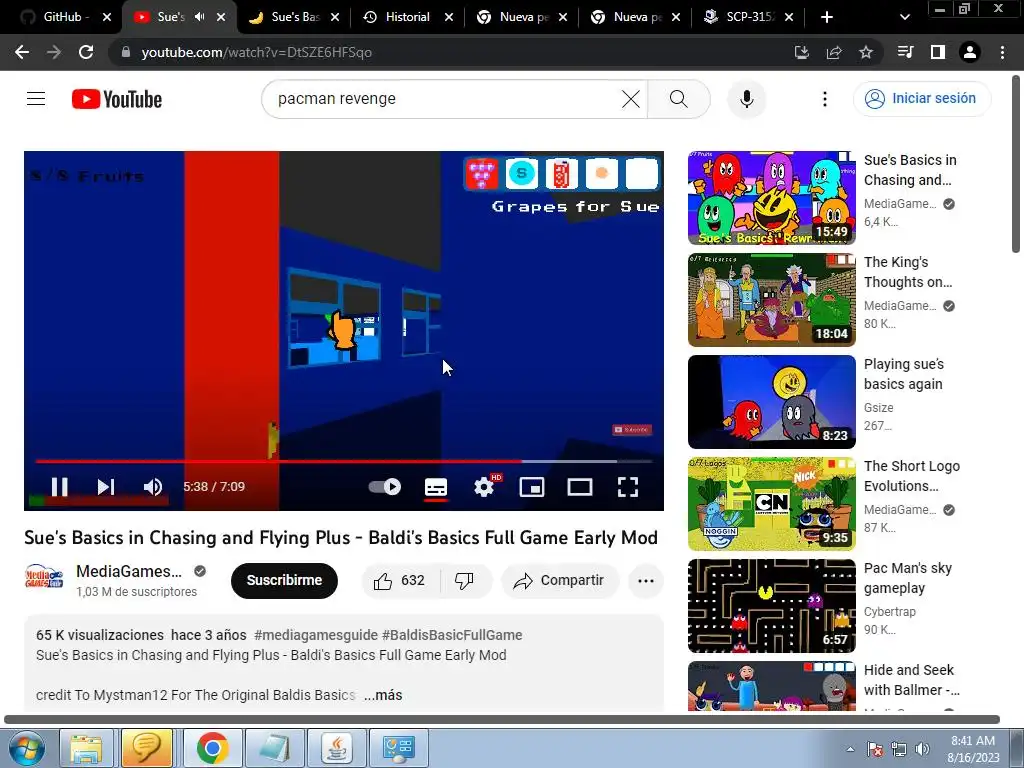The image size is (1024, 768).
Task: Open the Windows Start menu
Action: [x=26, y=748]
